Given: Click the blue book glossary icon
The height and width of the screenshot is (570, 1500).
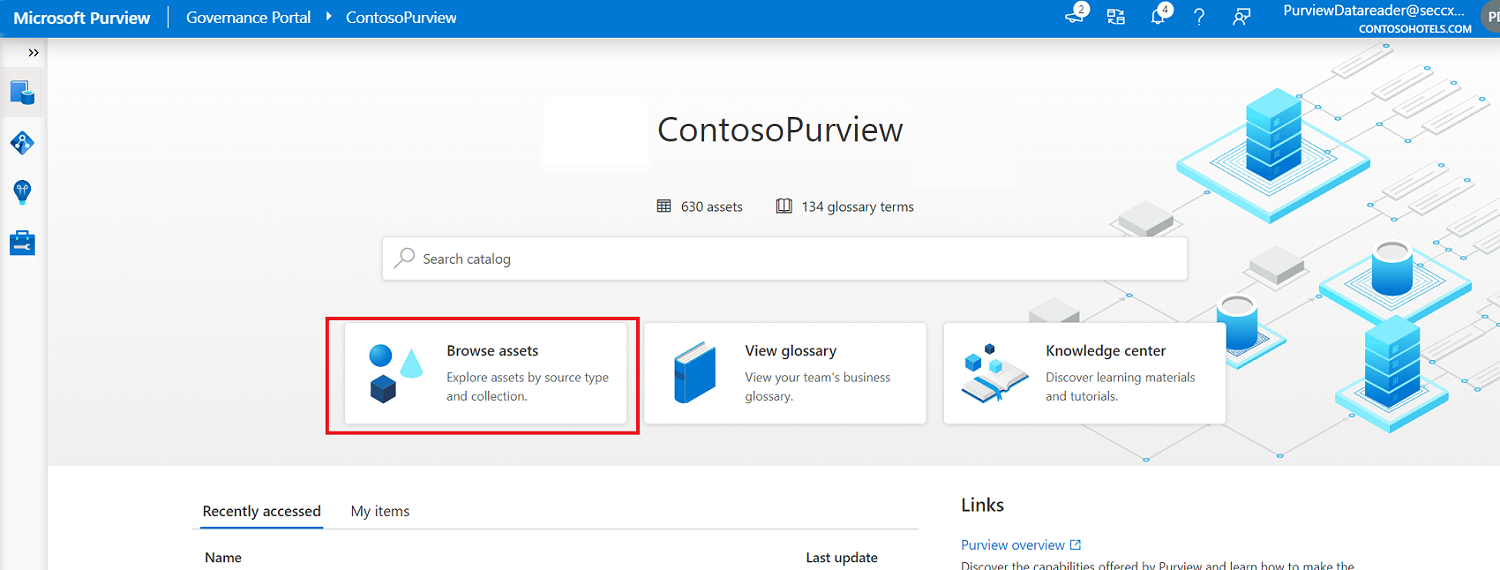Looking at the screenshot, I should click(695, 373).
